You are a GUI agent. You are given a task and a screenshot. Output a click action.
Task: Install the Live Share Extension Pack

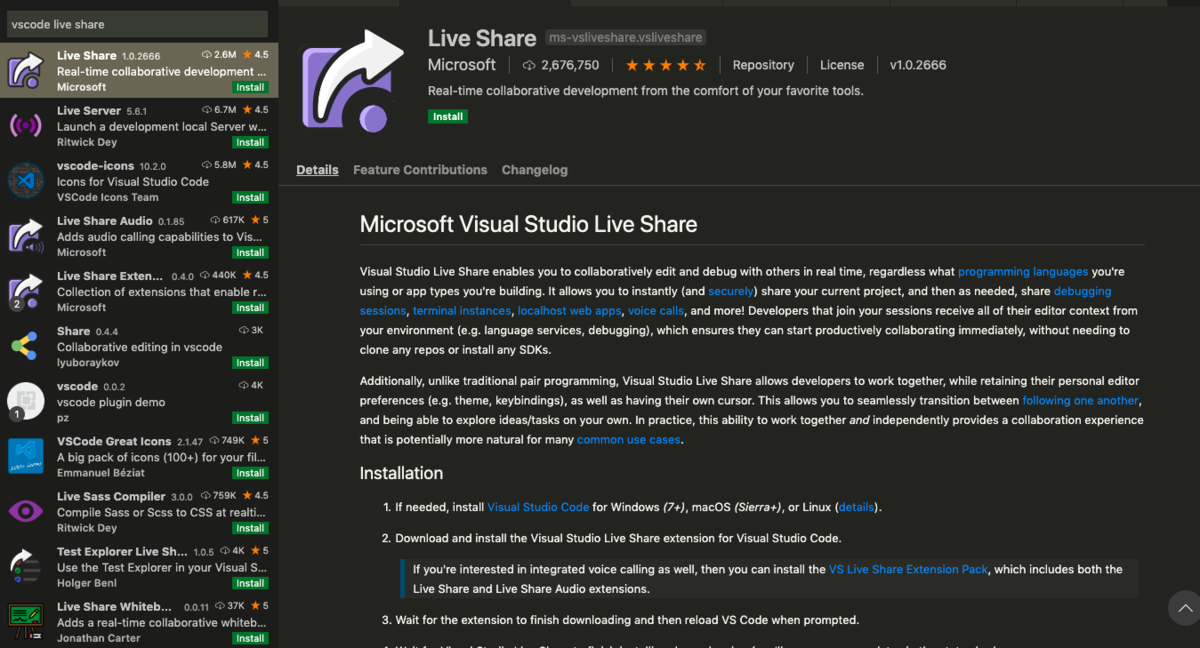250,307
